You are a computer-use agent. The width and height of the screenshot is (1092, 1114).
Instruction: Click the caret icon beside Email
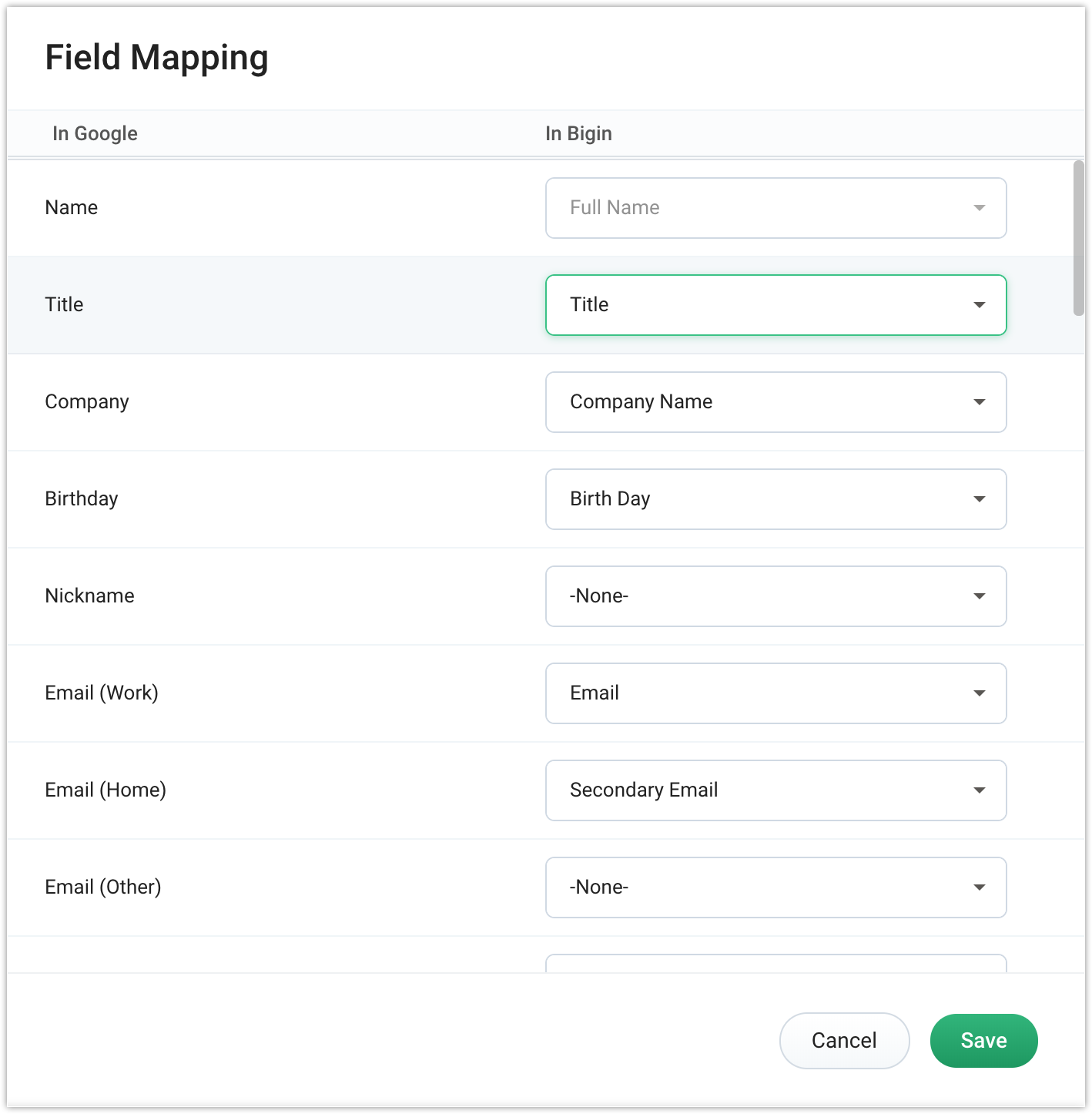tap(980, 693)
